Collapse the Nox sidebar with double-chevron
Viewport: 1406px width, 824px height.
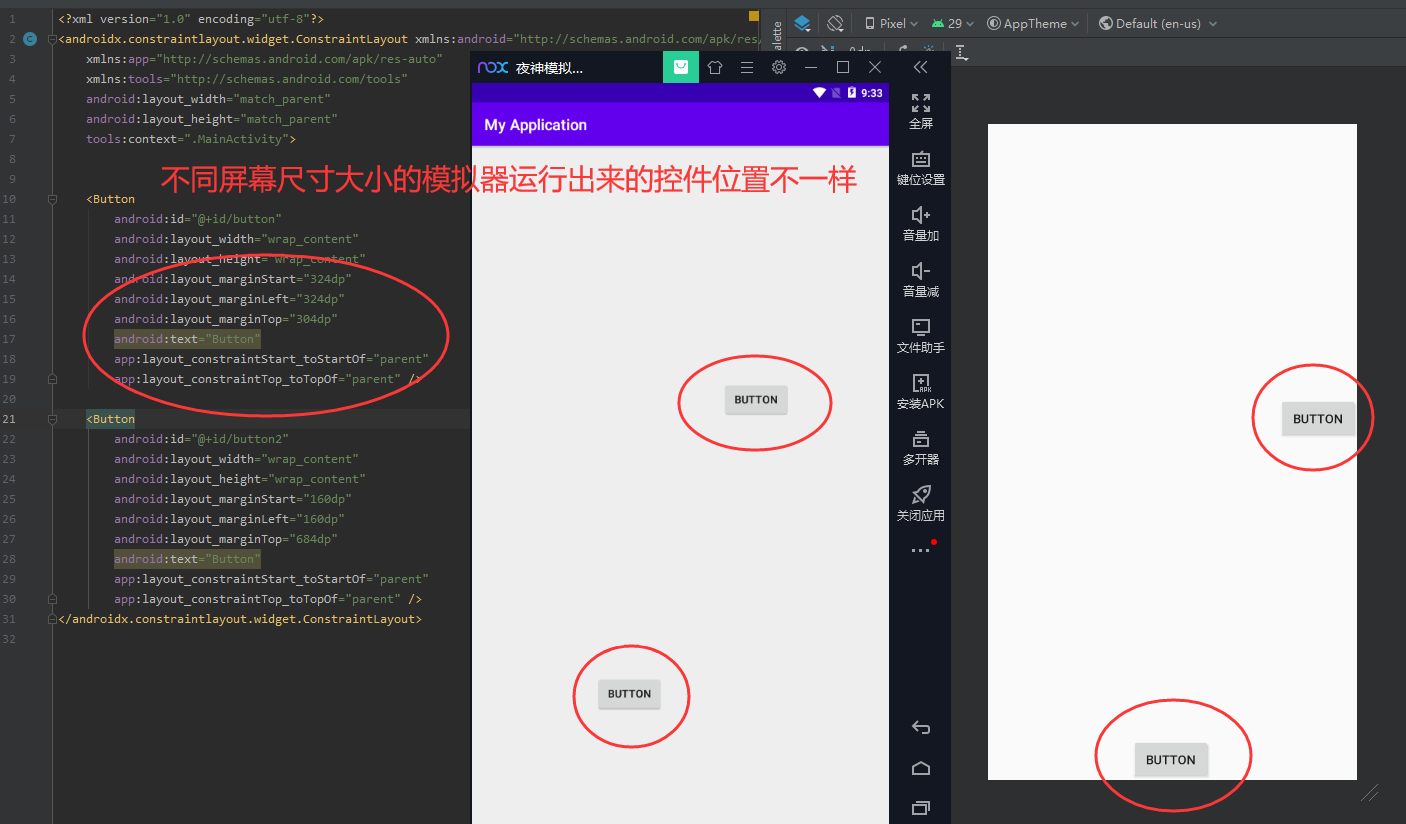pos(920,67)
